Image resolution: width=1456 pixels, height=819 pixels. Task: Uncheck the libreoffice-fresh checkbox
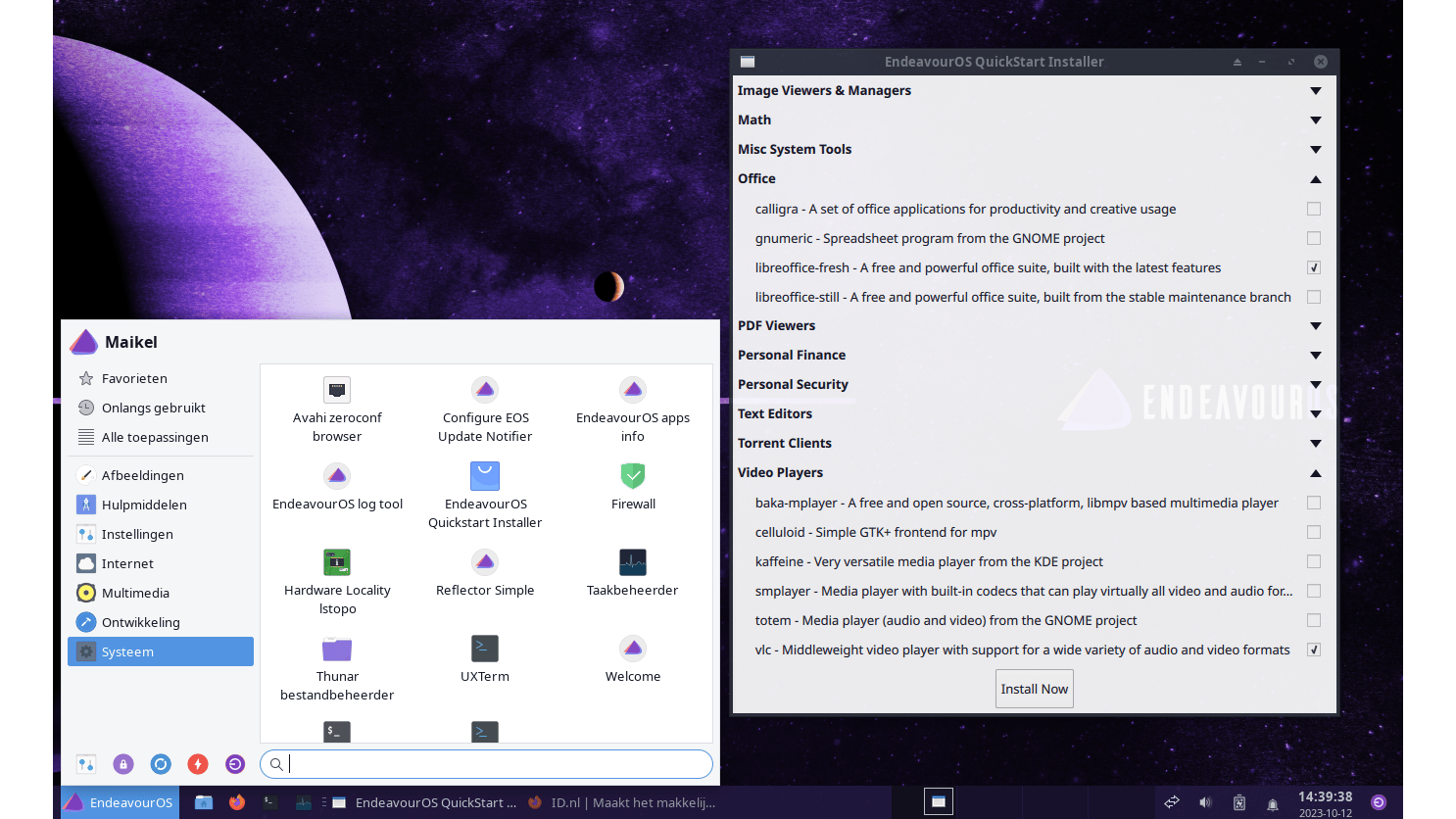(x=1314, y=267)
